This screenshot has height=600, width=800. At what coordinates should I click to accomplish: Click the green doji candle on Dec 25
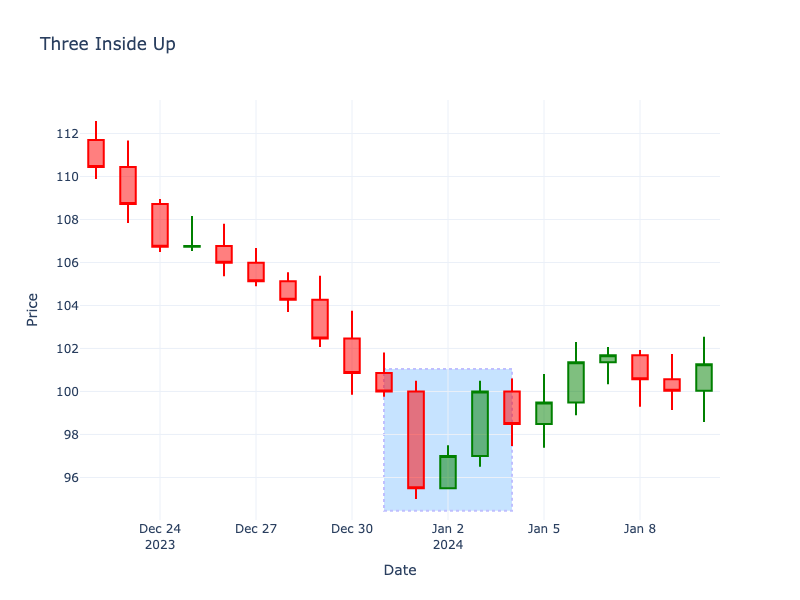192,246
